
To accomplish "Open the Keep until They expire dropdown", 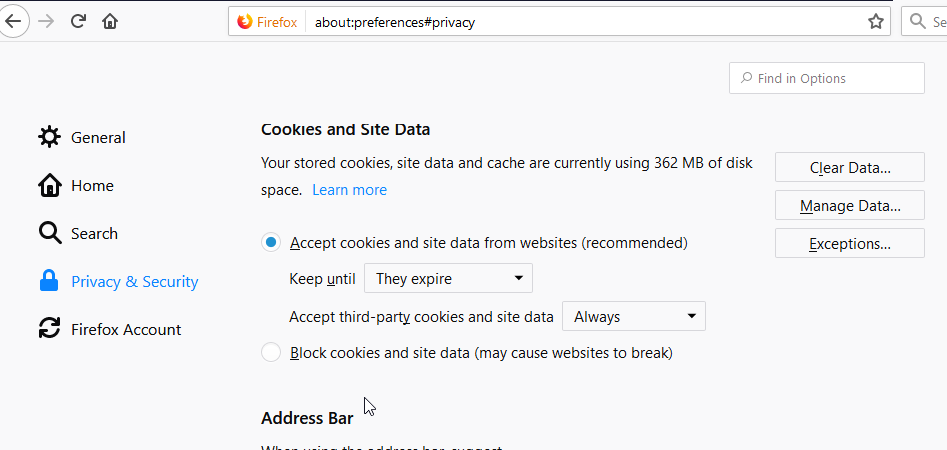I will 448,278.
